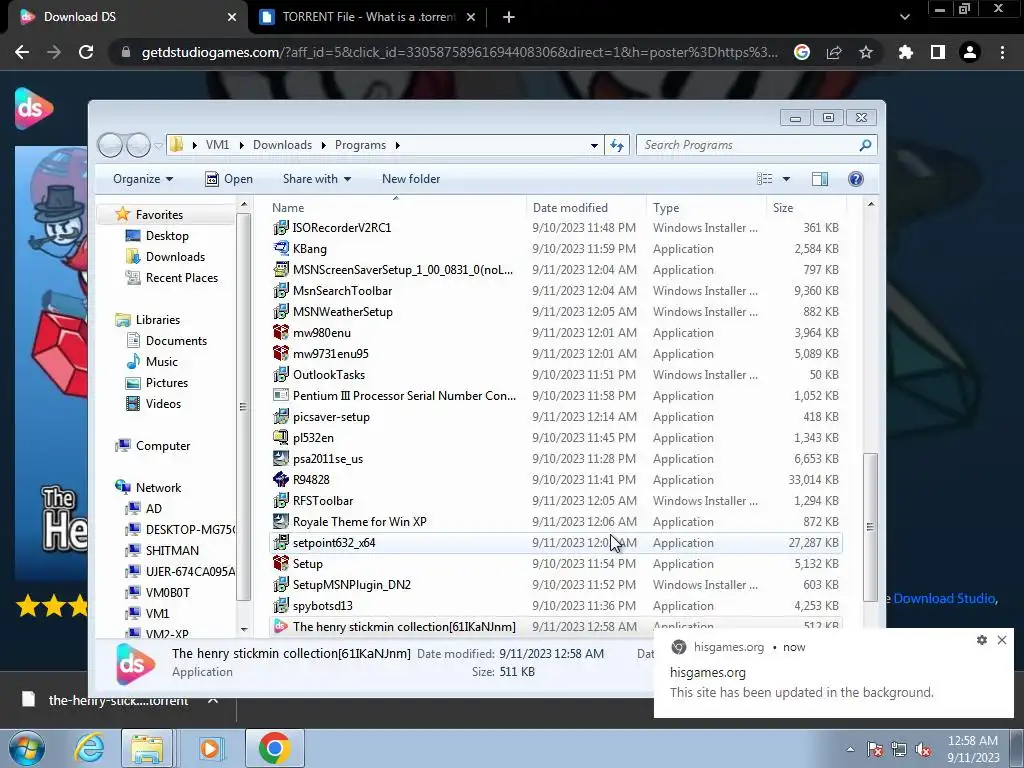Click the Chrome back arrow
Image resolution: width=1024 pixels, height=768 pixels.
point(22,52)
